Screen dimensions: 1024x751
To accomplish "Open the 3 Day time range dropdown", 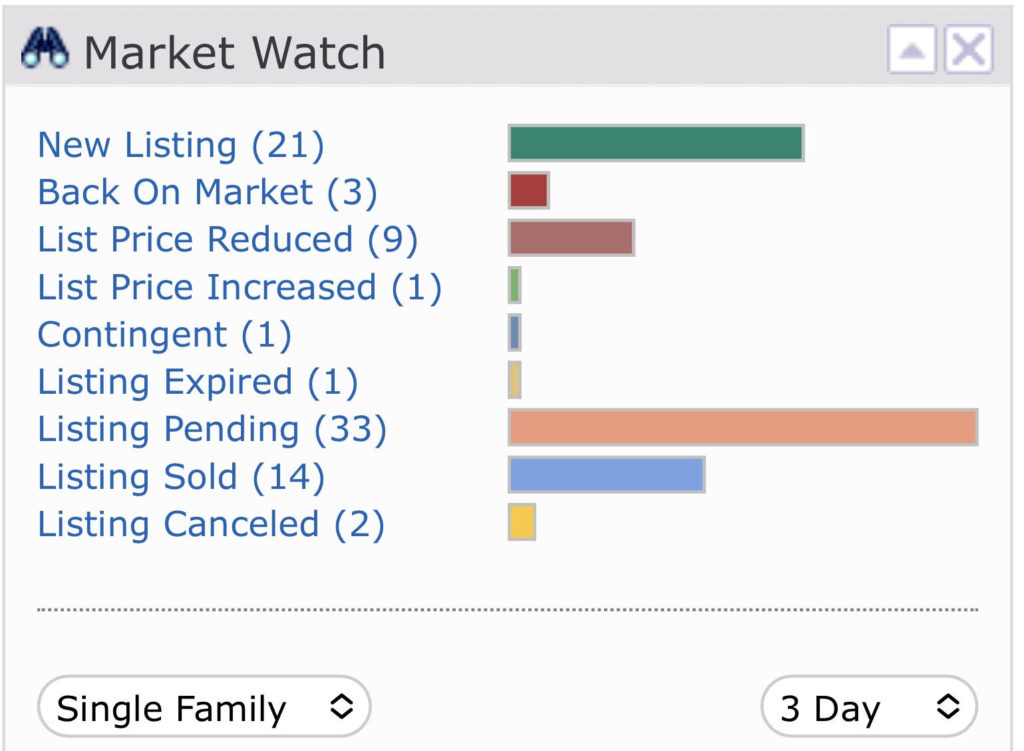I will 869,707.
